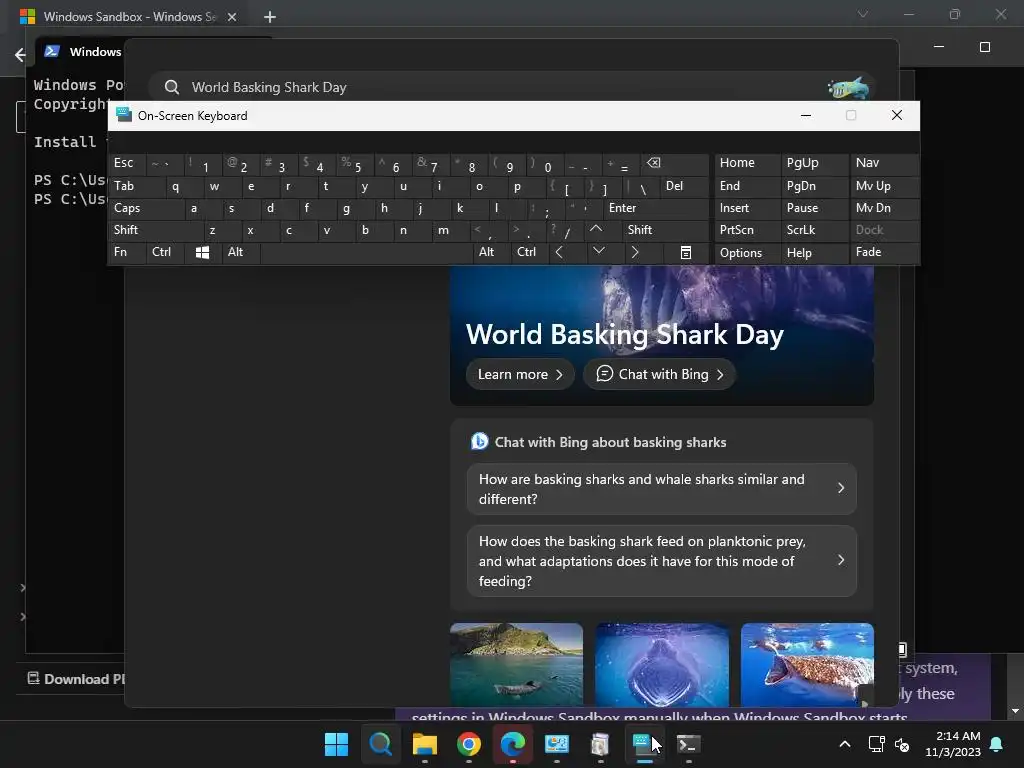Click the Mv Up key

tap(885, 186)
